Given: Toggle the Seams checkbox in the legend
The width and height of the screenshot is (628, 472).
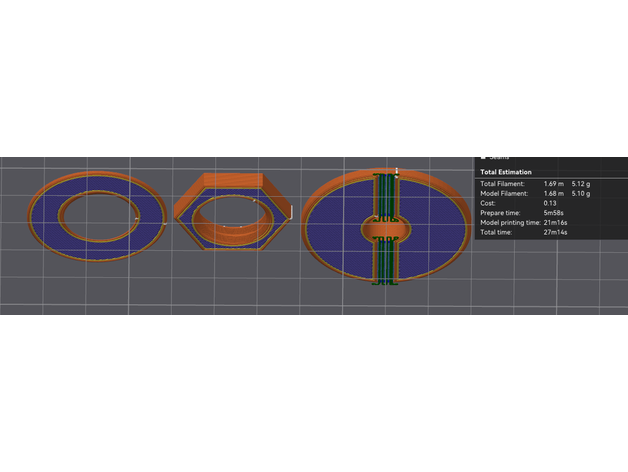Looking at the screenshot, I should click(483, 158).
